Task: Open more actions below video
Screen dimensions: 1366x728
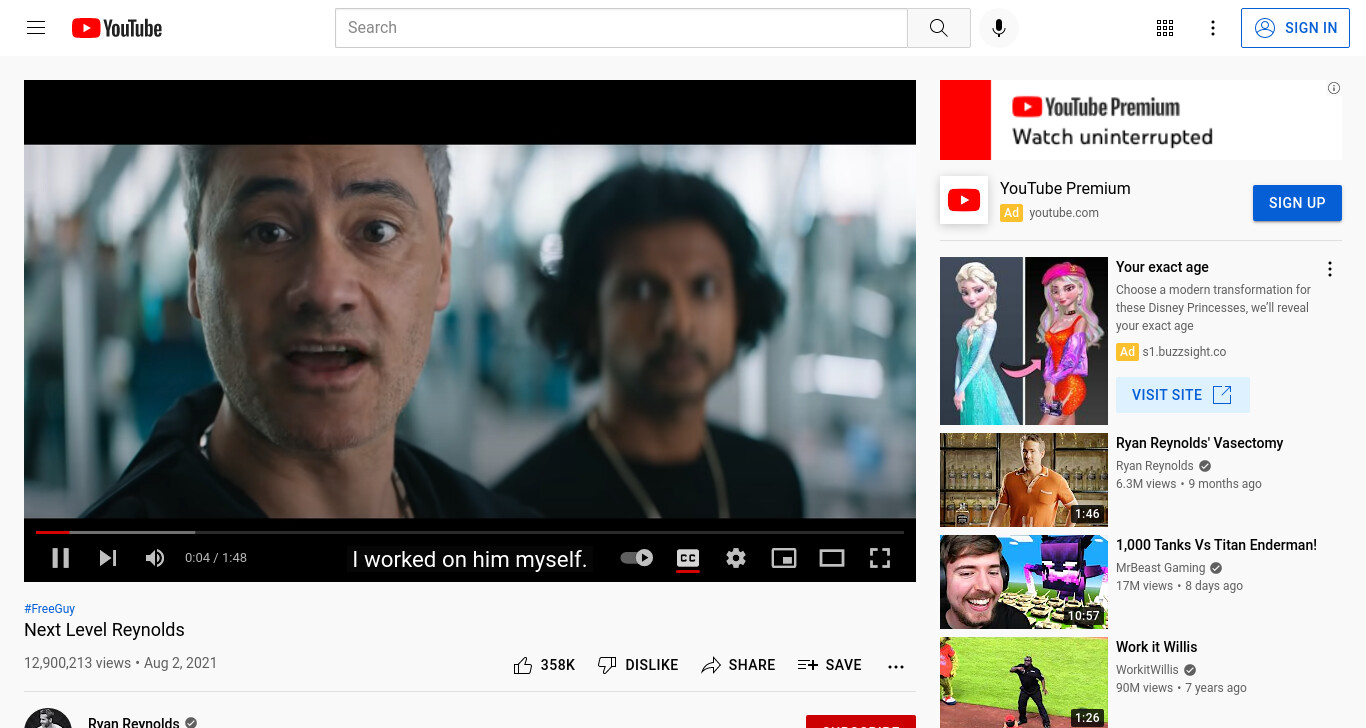Action: point(896,666)
